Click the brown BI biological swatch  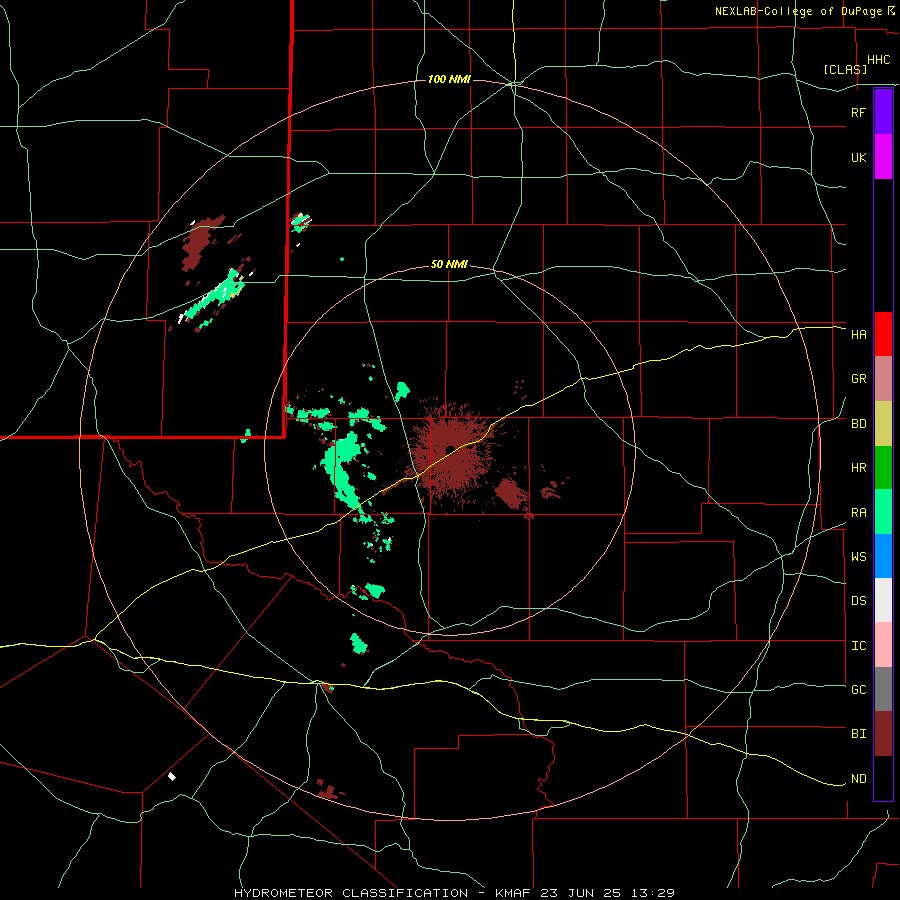883,734
